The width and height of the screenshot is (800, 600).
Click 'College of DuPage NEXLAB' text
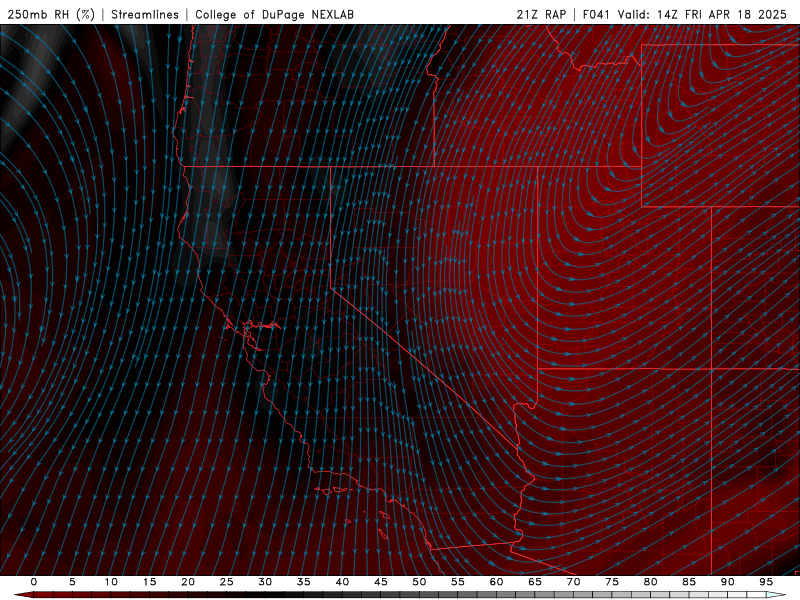click(274, 14)
